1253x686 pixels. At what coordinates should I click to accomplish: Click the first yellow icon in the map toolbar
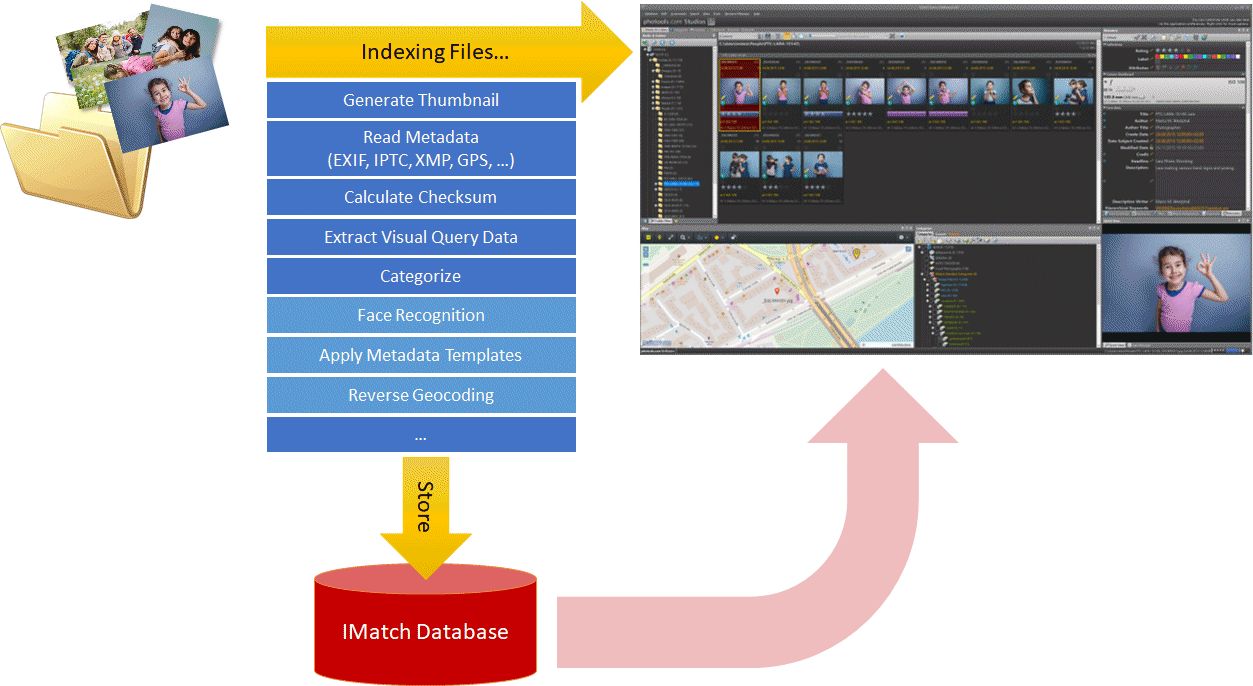coord(648,237)
